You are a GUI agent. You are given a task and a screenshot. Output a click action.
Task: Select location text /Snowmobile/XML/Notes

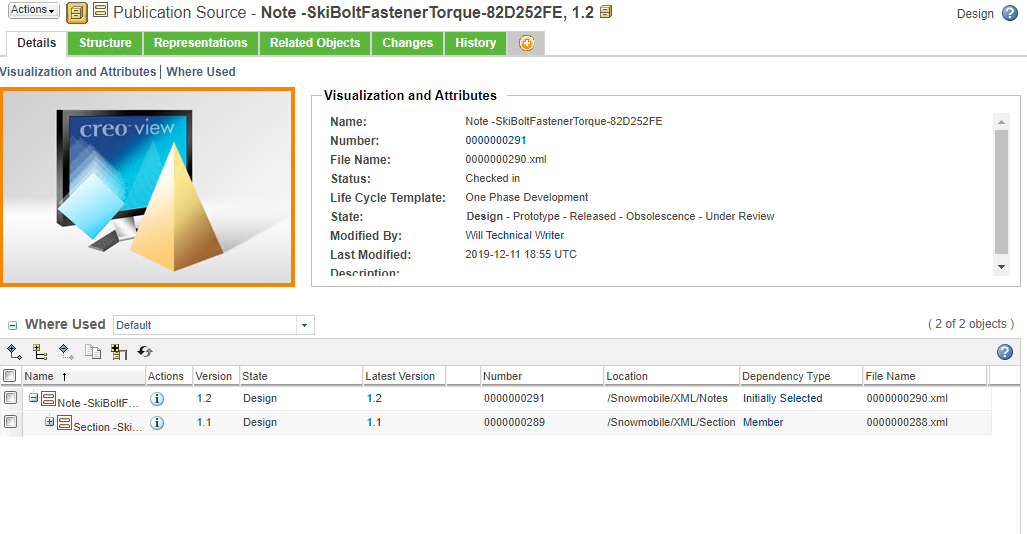click(x=667, y=398)
